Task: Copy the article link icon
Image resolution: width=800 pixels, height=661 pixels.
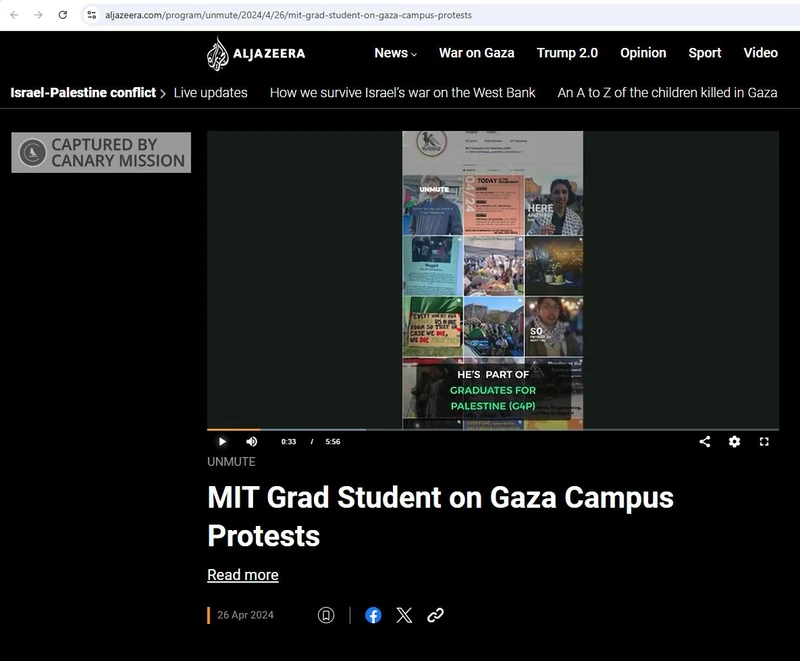Action: click(434, 615)
